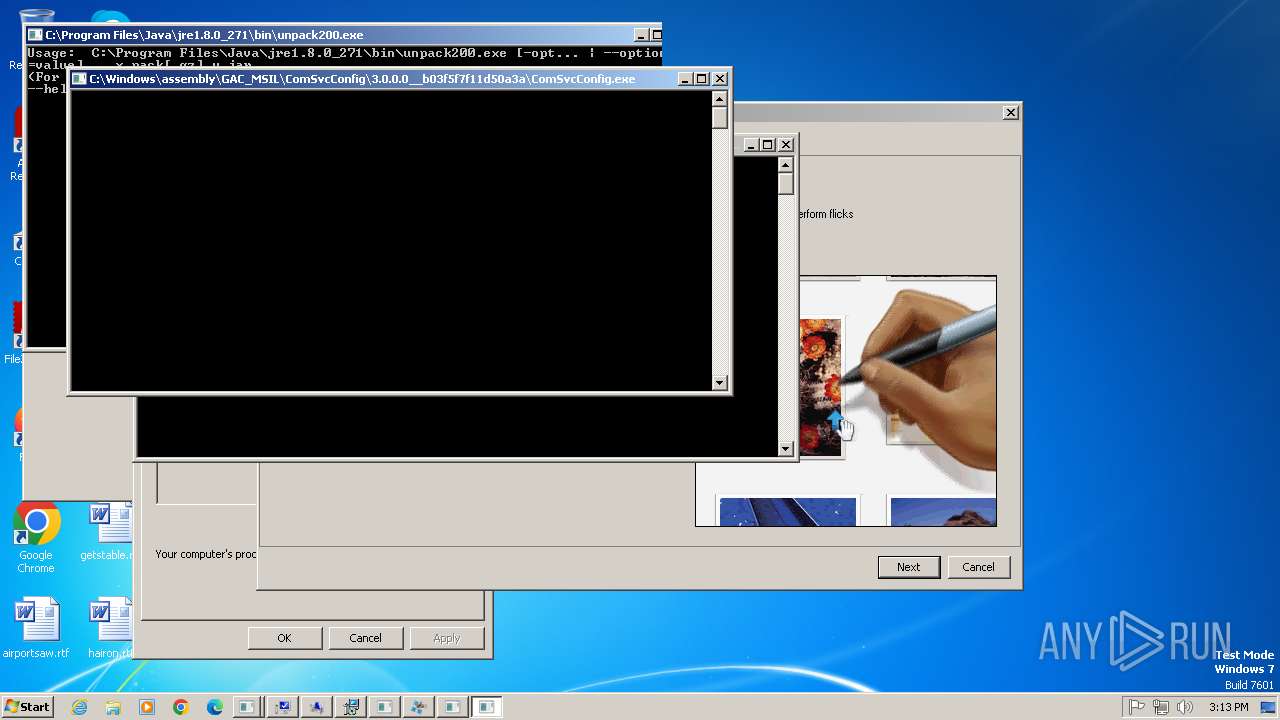The image size is (1280, 720).
Task: Click Apply in the properties dialog
Action: pyautogui.click(x=446, y=638)
